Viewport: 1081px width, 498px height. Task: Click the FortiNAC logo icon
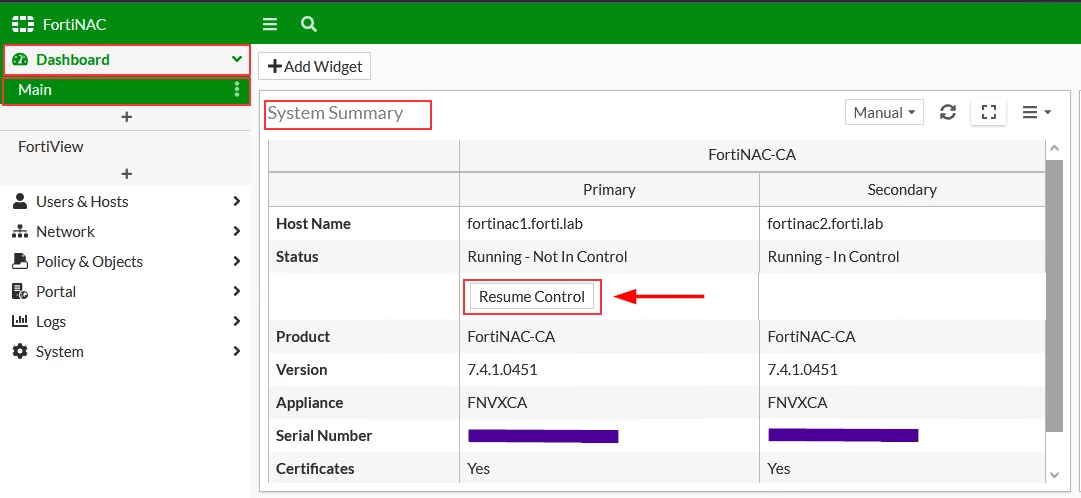[23, 25]
